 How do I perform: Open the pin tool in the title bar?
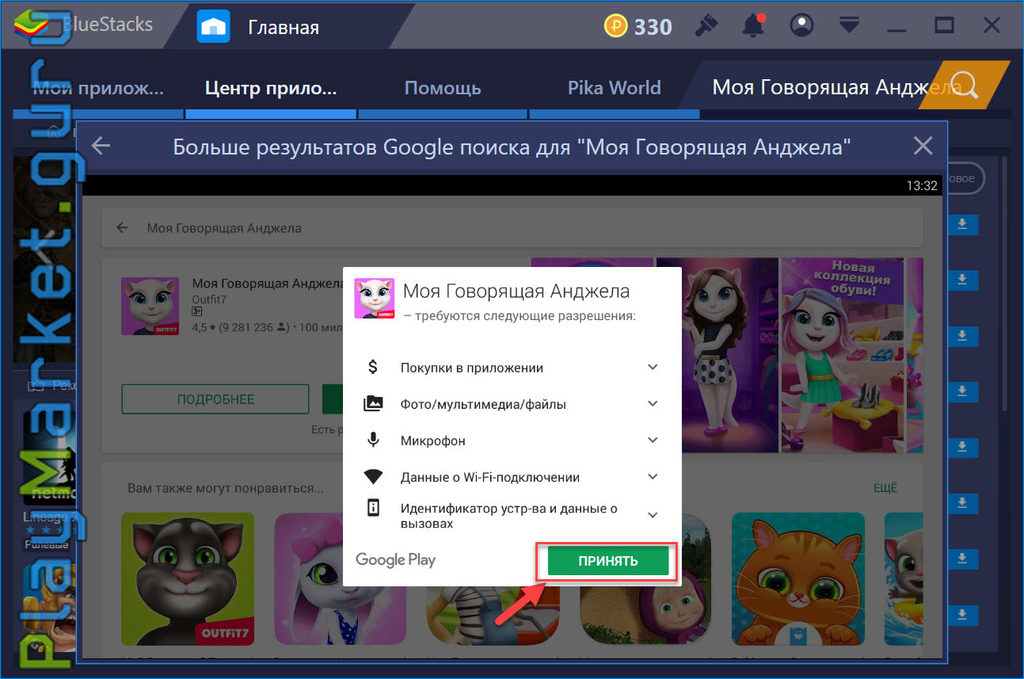(x=706, y=26)
